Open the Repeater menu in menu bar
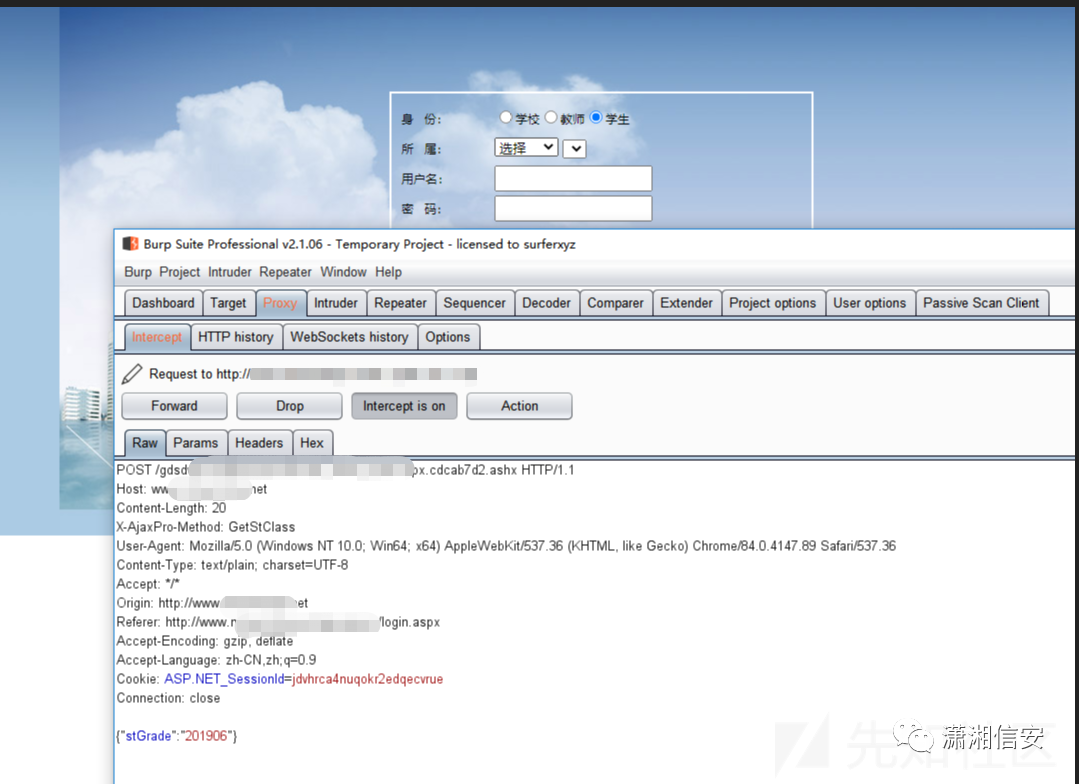This screenshot has width=1079, height=784. point(286,272)
